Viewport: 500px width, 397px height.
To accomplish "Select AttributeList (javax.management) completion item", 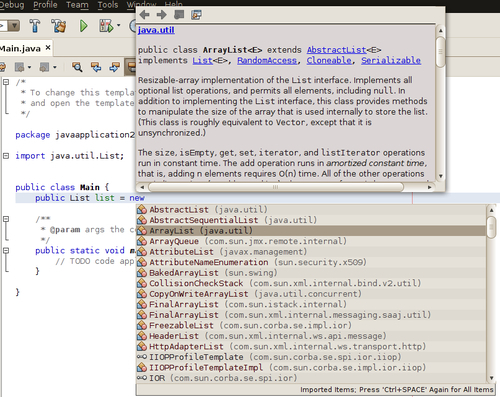I will 311,252.
